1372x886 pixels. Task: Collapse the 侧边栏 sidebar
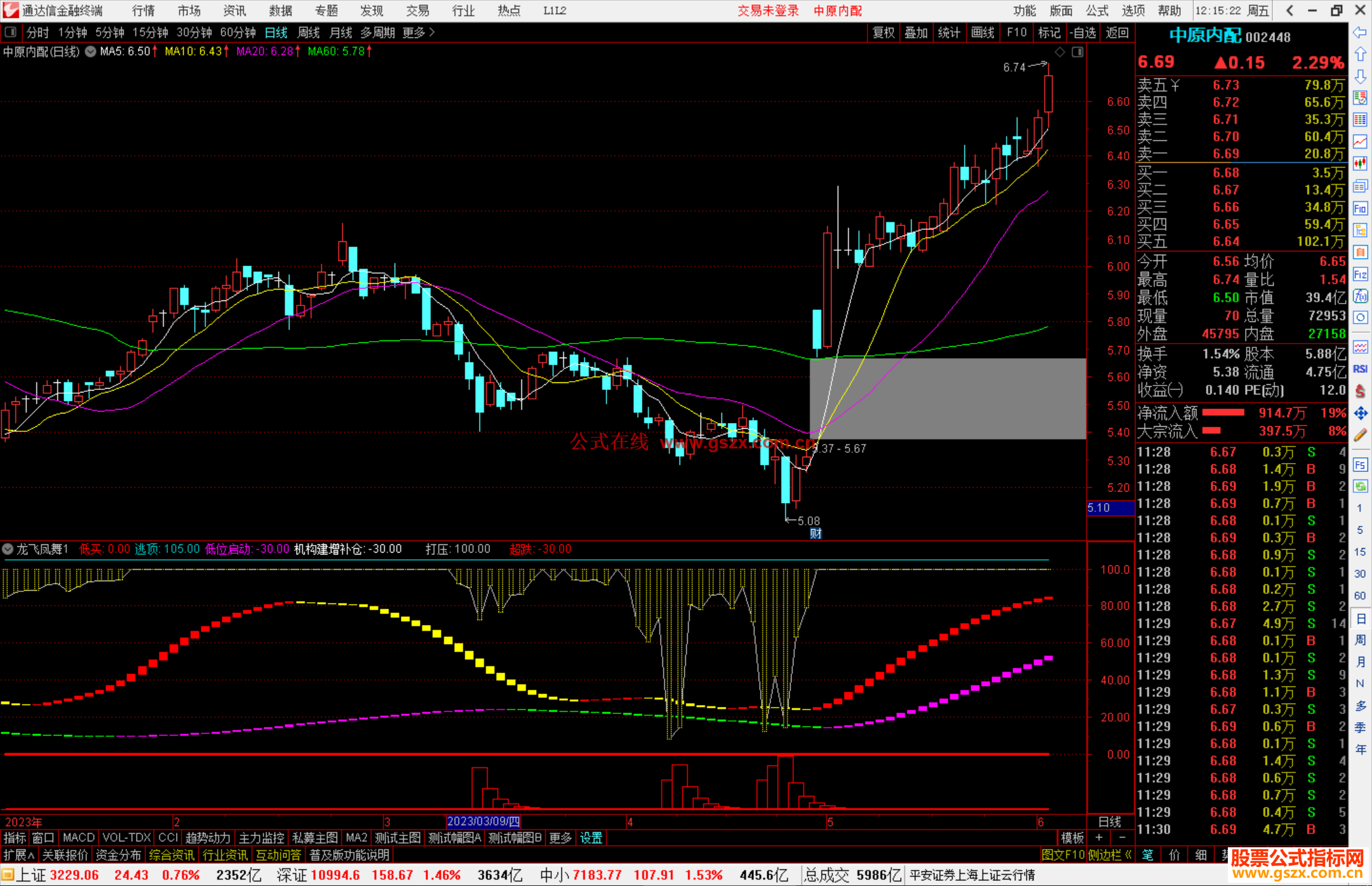pos(1110,855)
